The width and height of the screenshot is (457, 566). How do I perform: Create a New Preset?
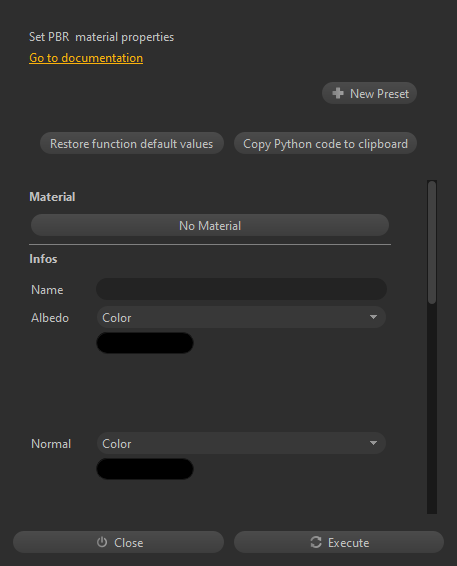click(369, 93)
